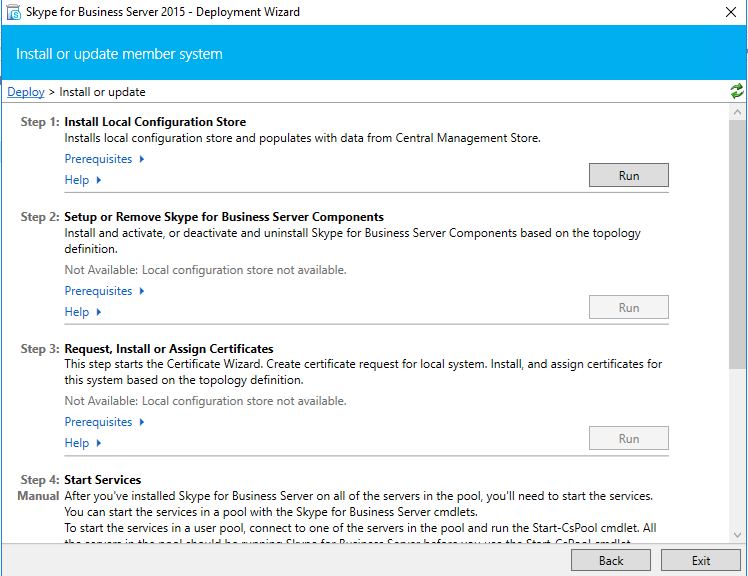
Task: Expand Prerequisites under Step 1
Action: point(104,159)
